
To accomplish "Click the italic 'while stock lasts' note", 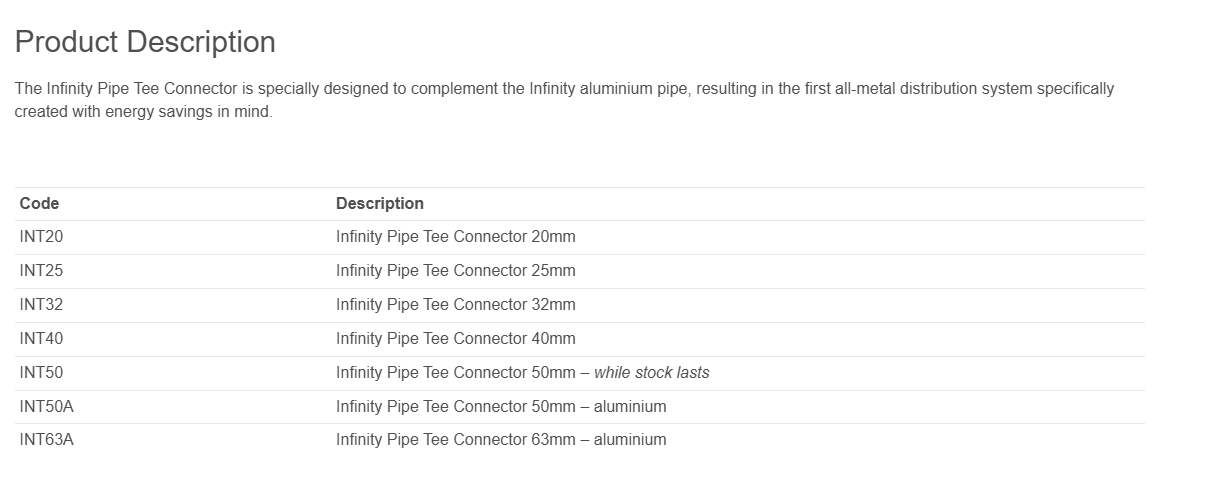I will [652, 373].
